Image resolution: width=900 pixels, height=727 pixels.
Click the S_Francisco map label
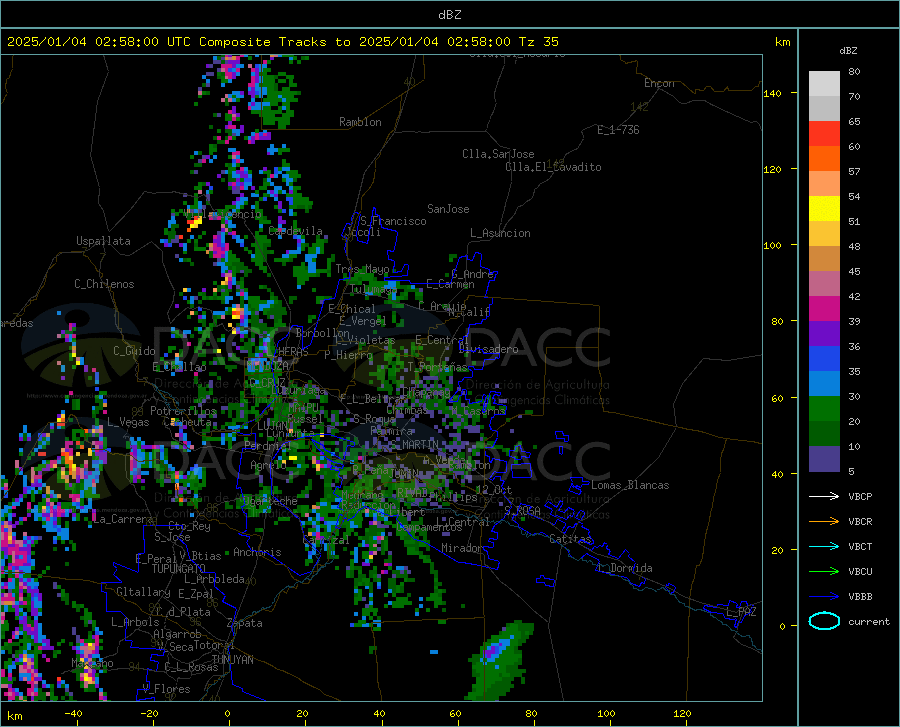393,221
